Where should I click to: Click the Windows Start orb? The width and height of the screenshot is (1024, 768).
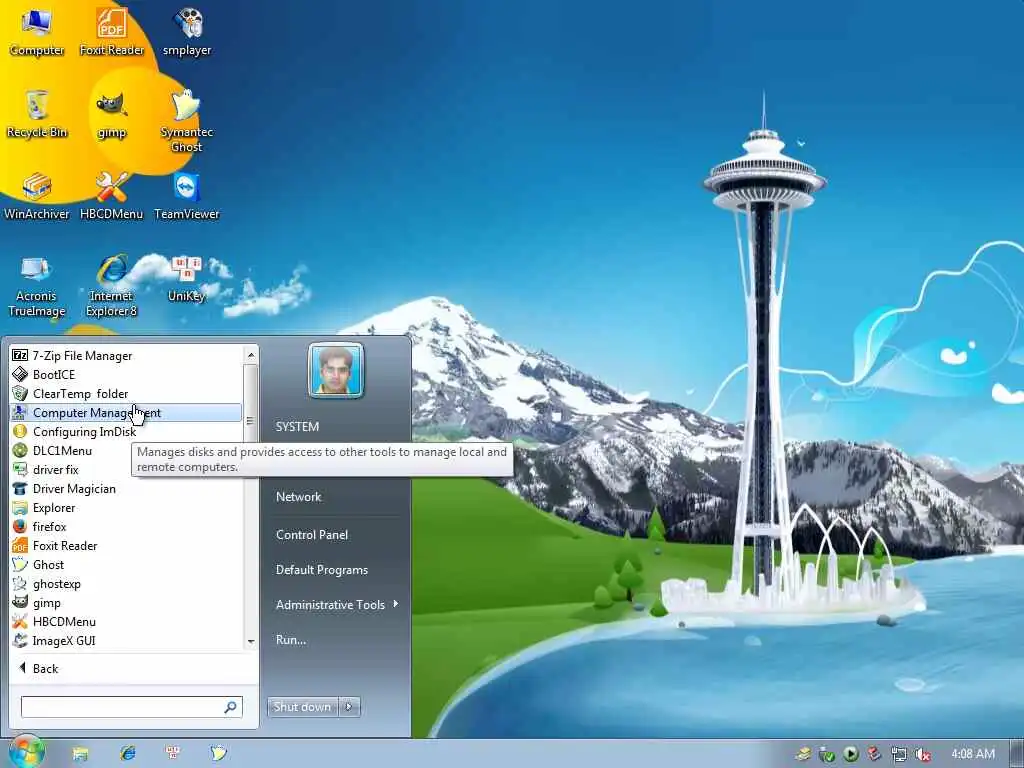click(x=26, y=751)
